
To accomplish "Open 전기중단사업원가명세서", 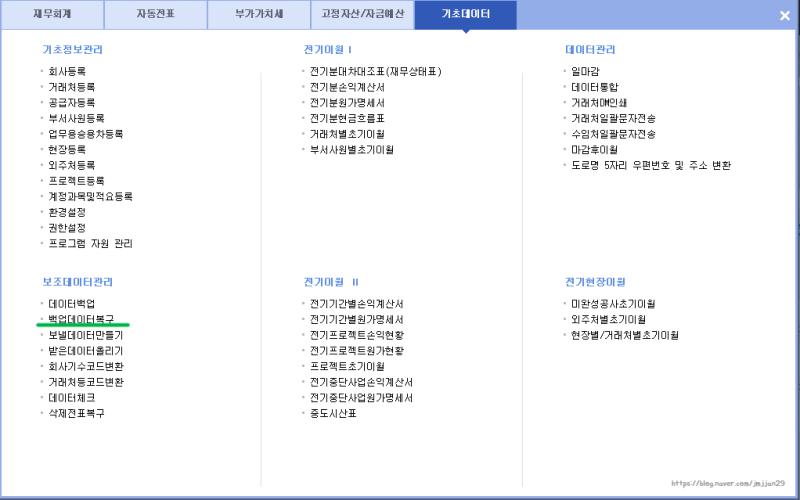I will [x=361, y=398].
